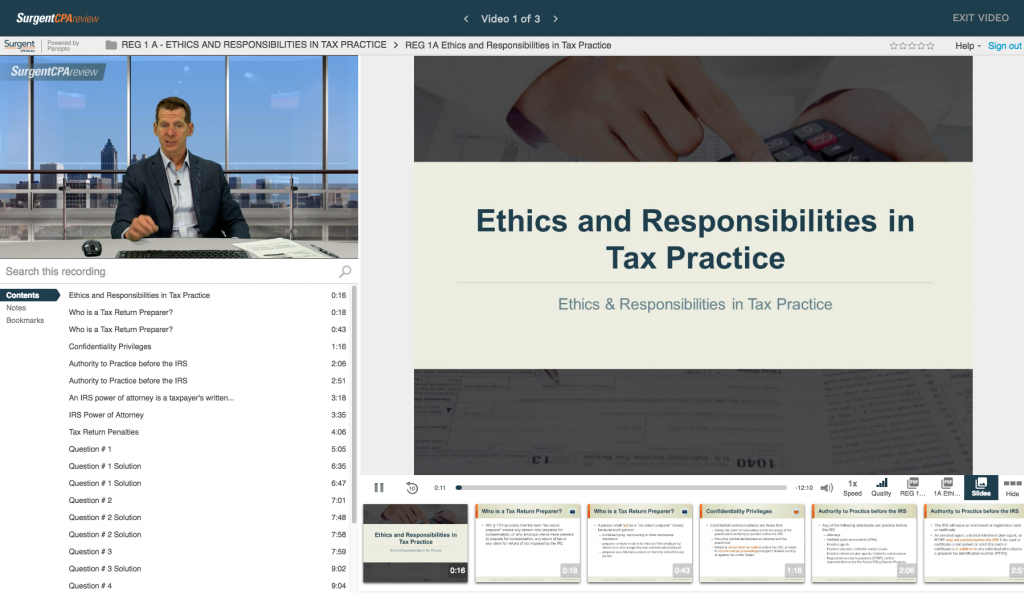Click the search magnifier icon

click(345, 271)
